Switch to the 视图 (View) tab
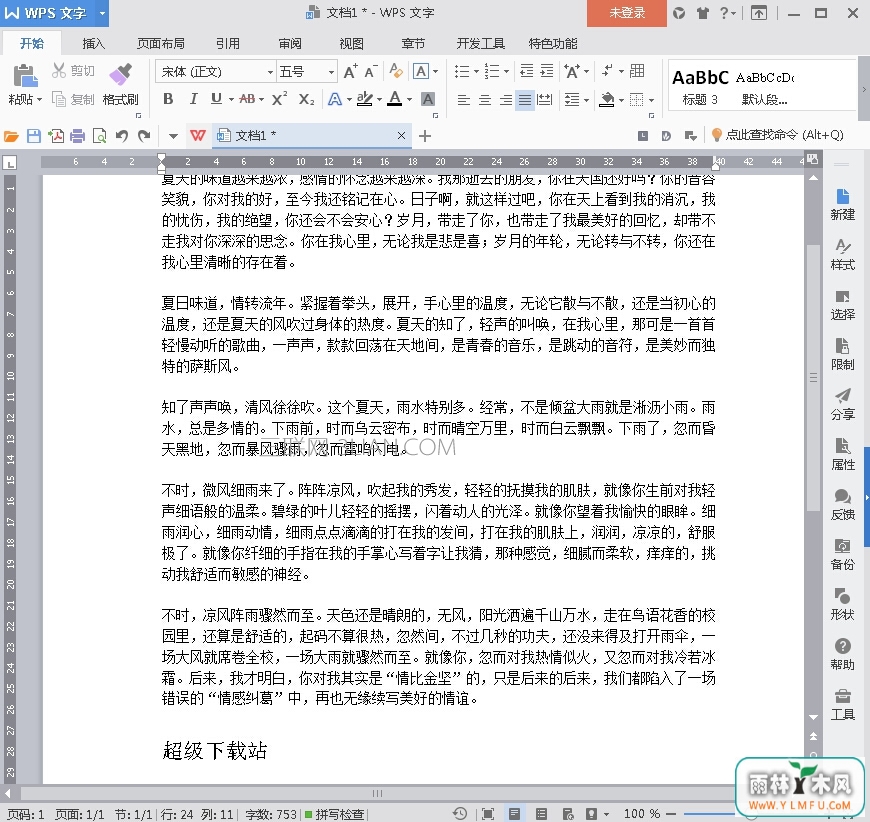The height and width of the screenshot is (822, 870). click(x=351, y=43)
